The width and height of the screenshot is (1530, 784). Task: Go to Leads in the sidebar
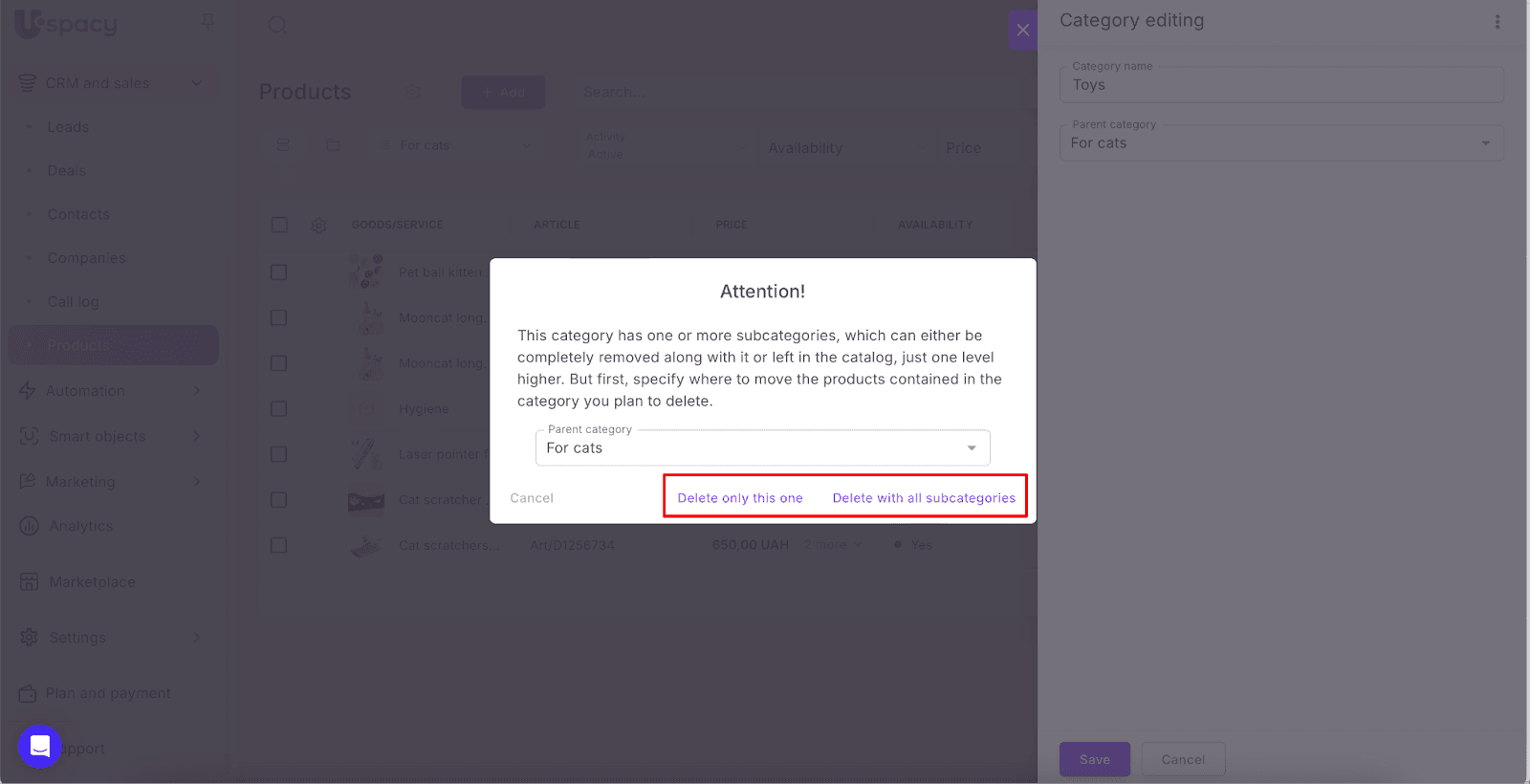point(68,127)
